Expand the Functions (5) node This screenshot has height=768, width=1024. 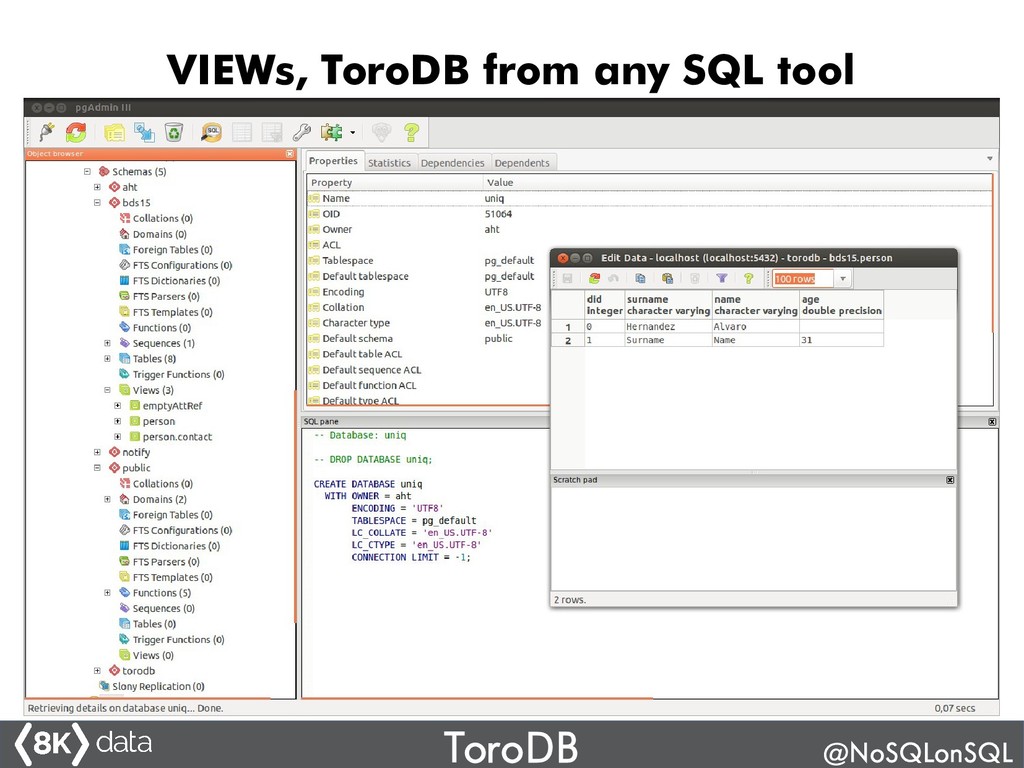click(x=108, y=593)
